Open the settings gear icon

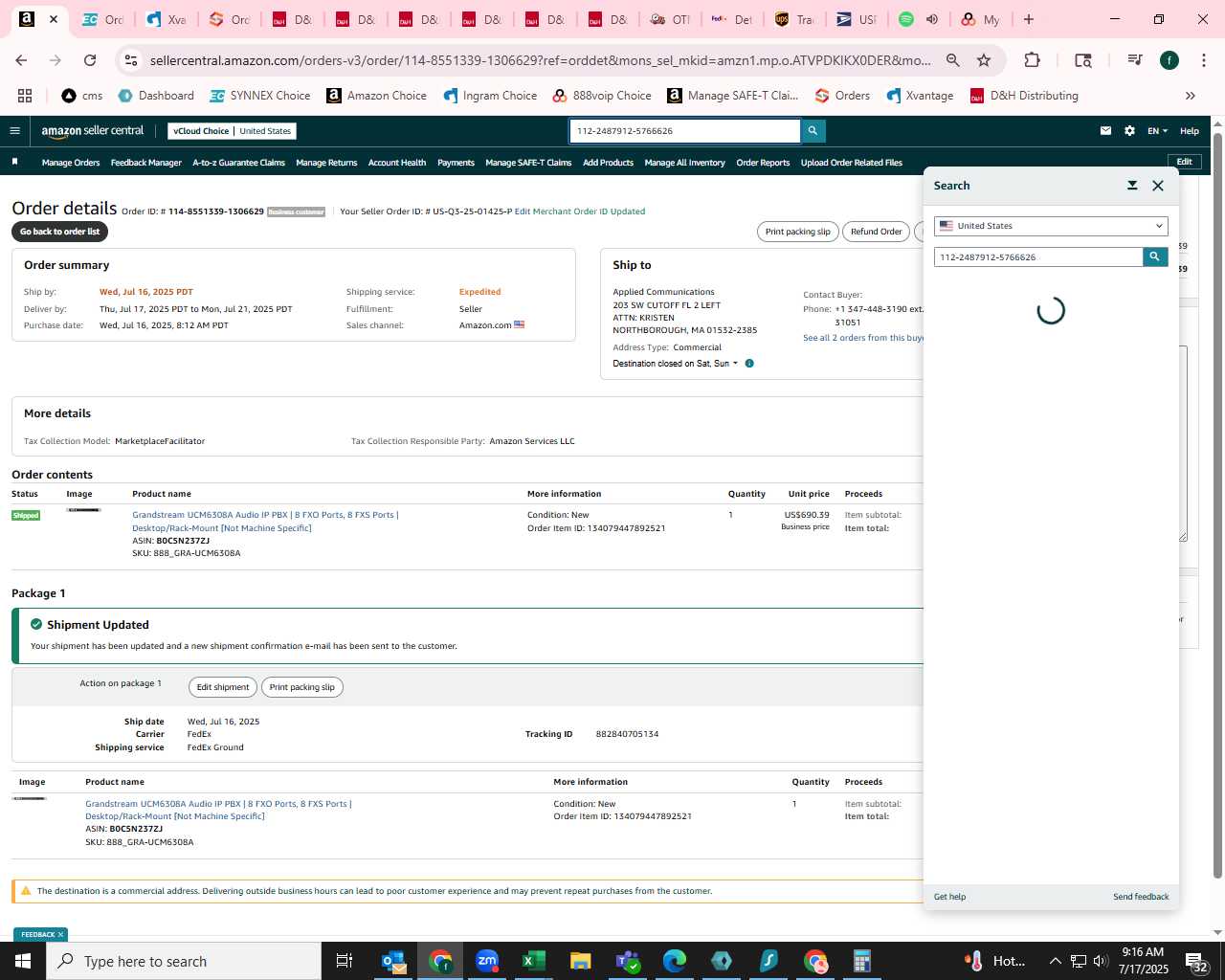click(1129, 131)
